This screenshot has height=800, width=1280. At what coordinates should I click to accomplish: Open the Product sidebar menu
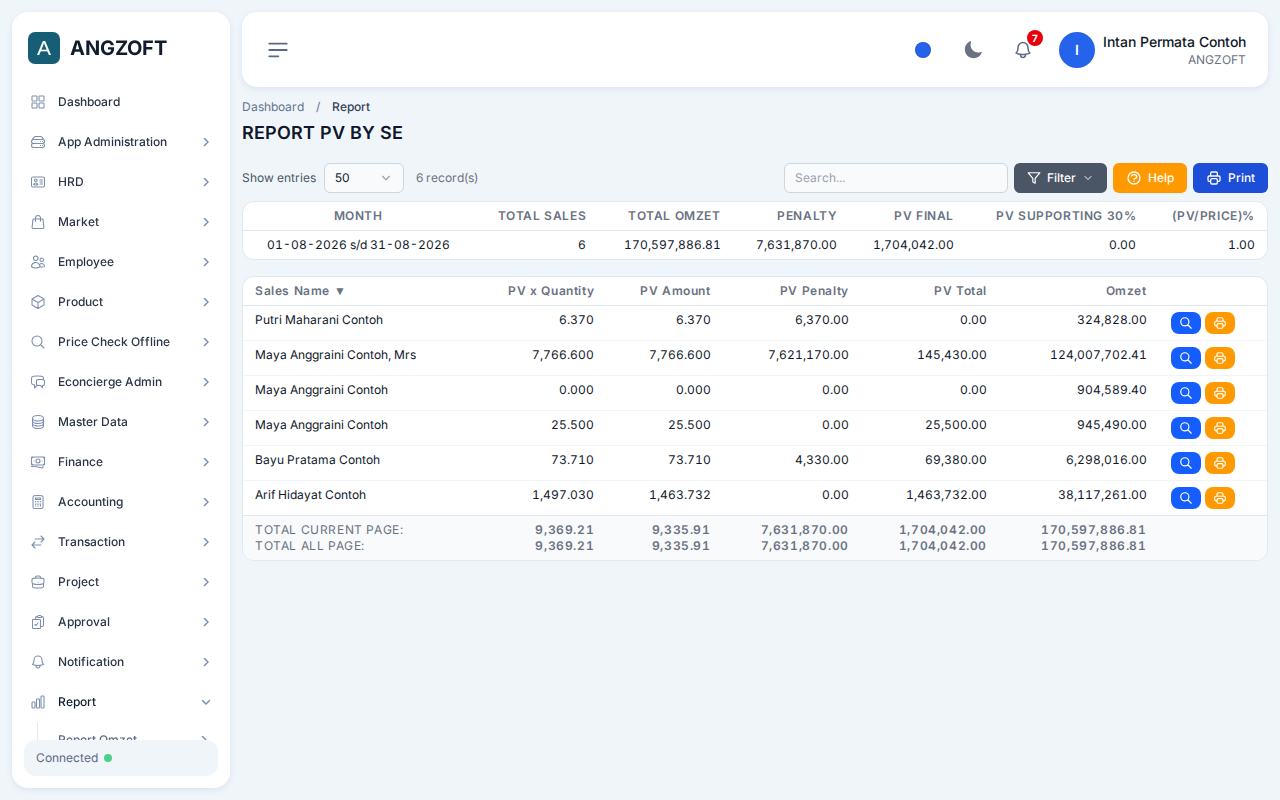(x=121, y=302)
